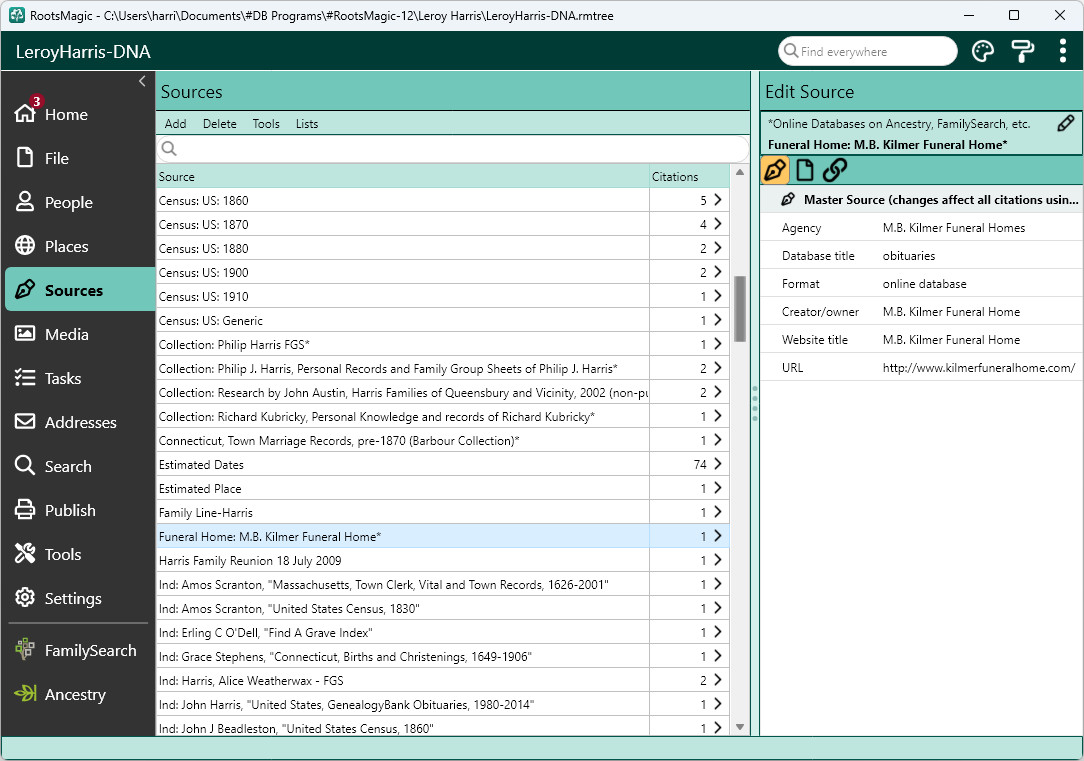Open the Addresses page
The height and width of the screenshot is (761, 1084).
point(78,422)
